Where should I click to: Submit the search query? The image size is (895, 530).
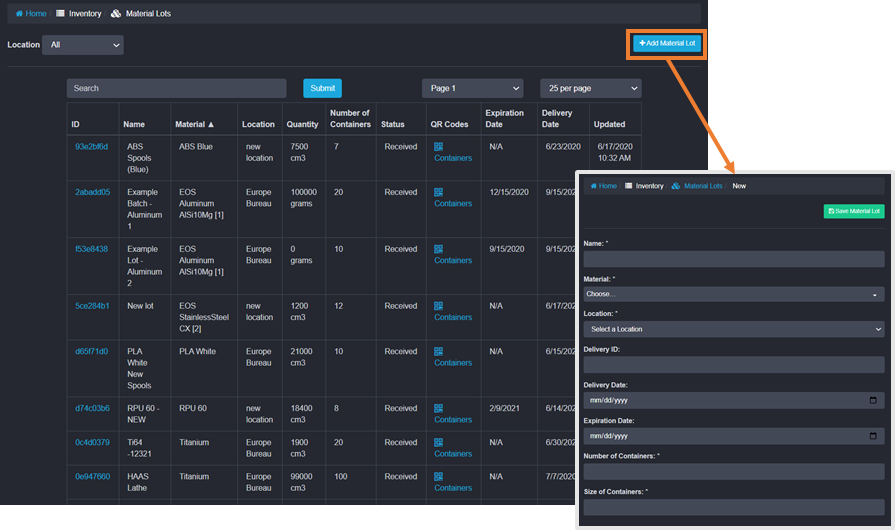(322, 88)
